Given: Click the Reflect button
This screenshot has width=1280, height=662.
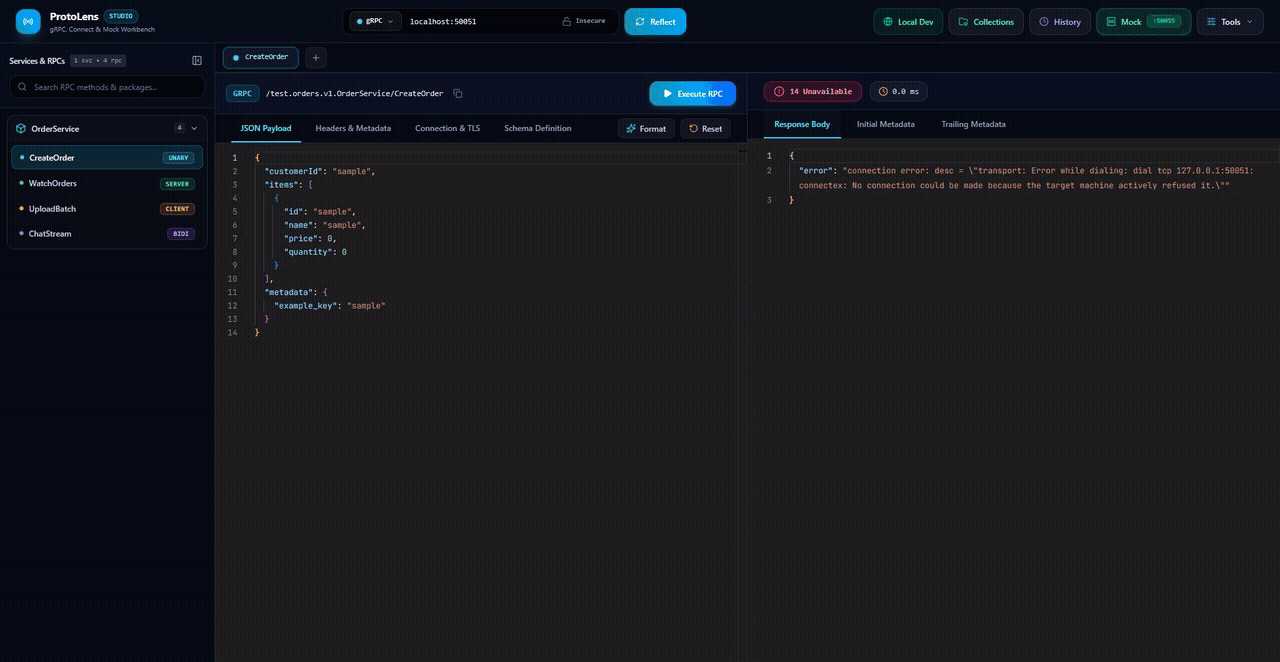Looking at the screenshot, I should click(655, 21).
